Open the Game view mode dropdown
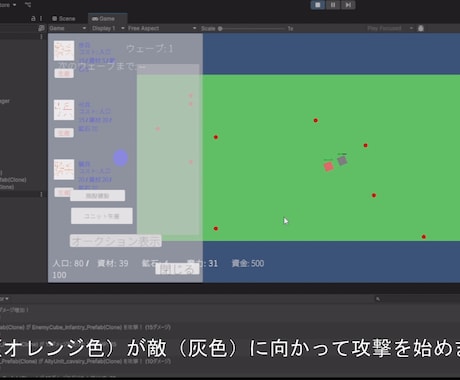Screen dimensions: 460x380 [67, 28]
